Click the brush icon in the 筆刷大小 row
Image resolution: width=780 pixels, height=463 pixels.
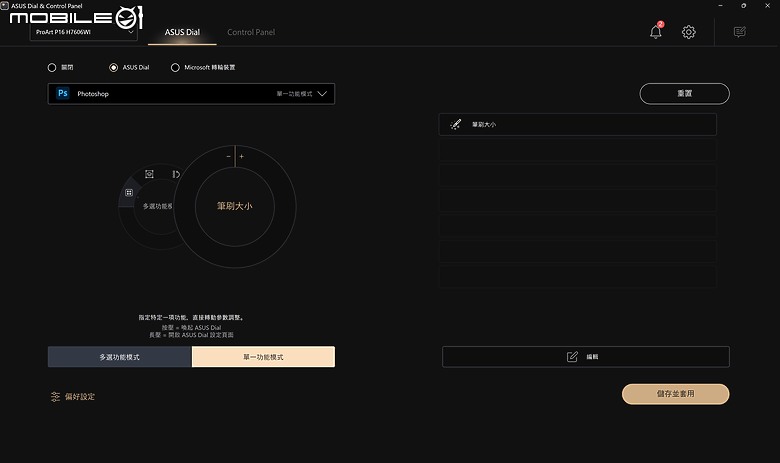pyautogui.click(x=455, y=124)
